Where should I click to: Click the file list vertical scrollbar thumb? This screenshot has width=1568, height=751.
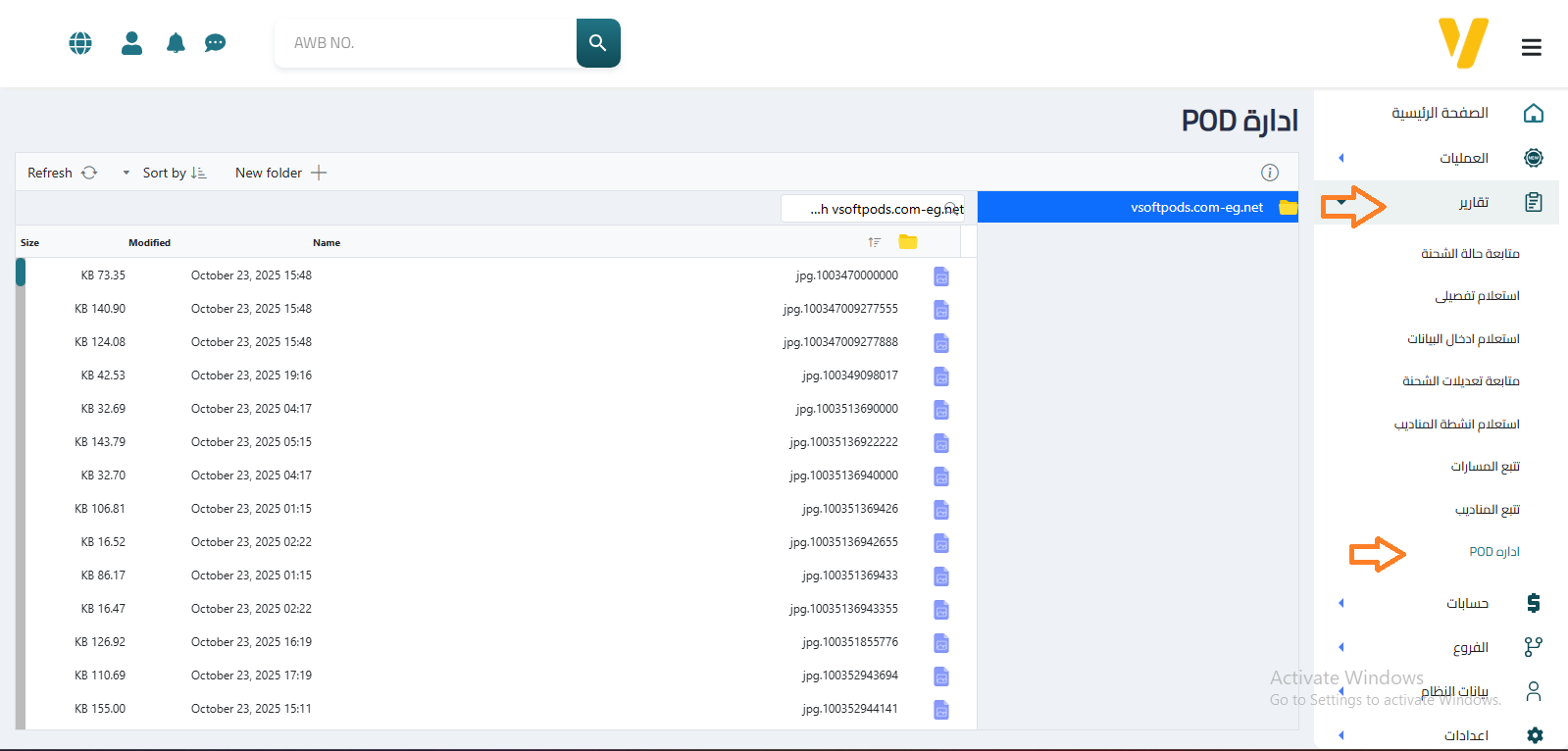pyautogui.click(x=21, y=272)
